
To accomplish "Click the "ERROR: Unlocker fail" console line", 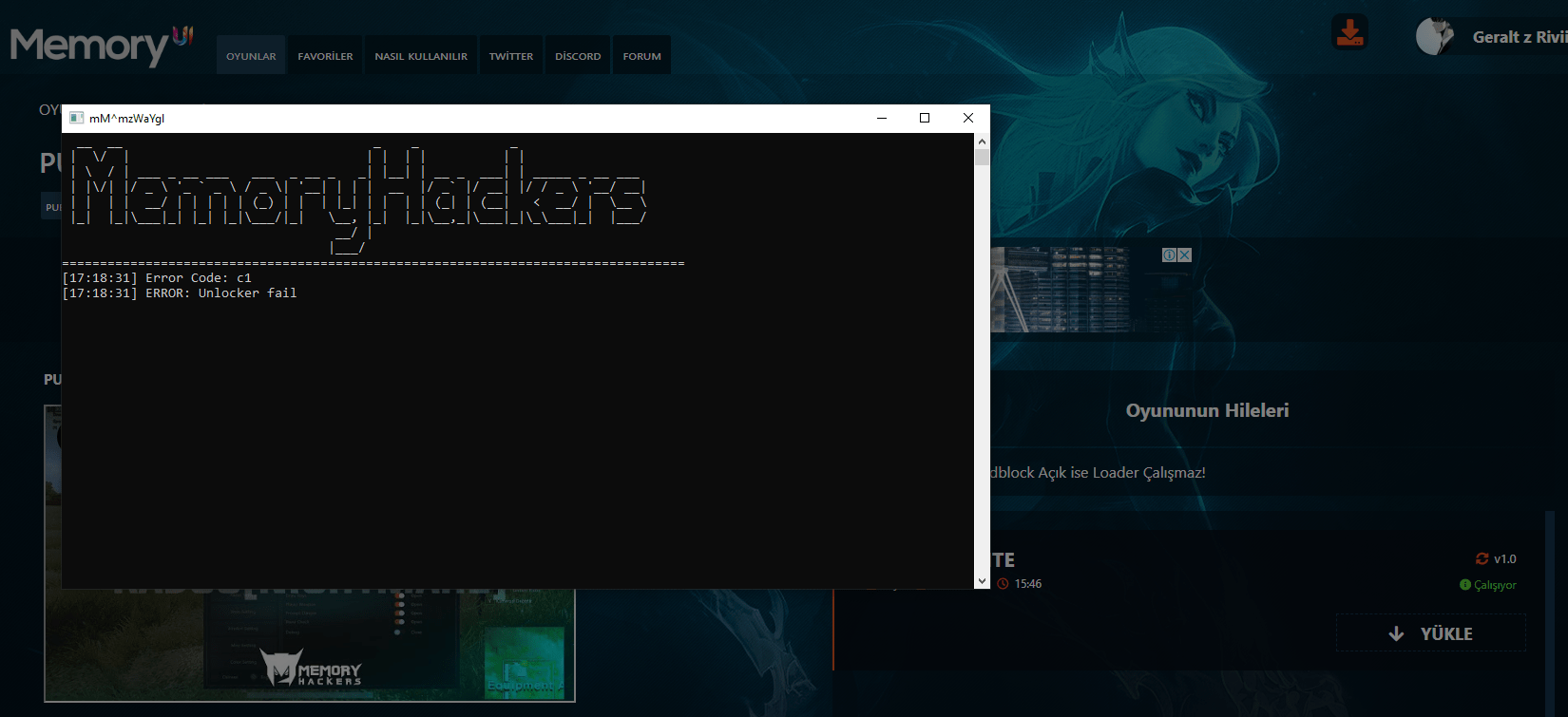I will pos(180,293).
